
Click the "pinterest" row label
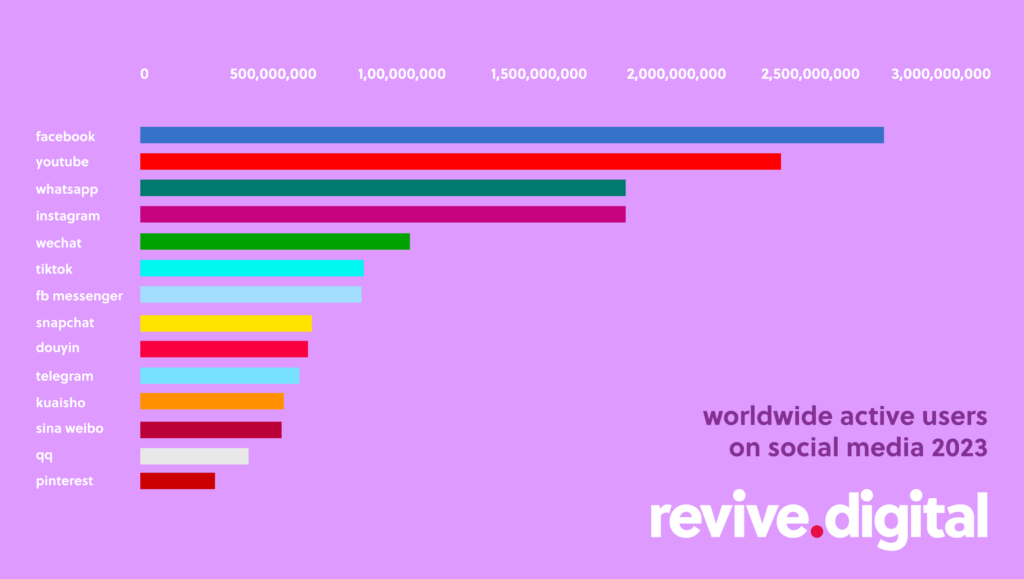point(64,481)
